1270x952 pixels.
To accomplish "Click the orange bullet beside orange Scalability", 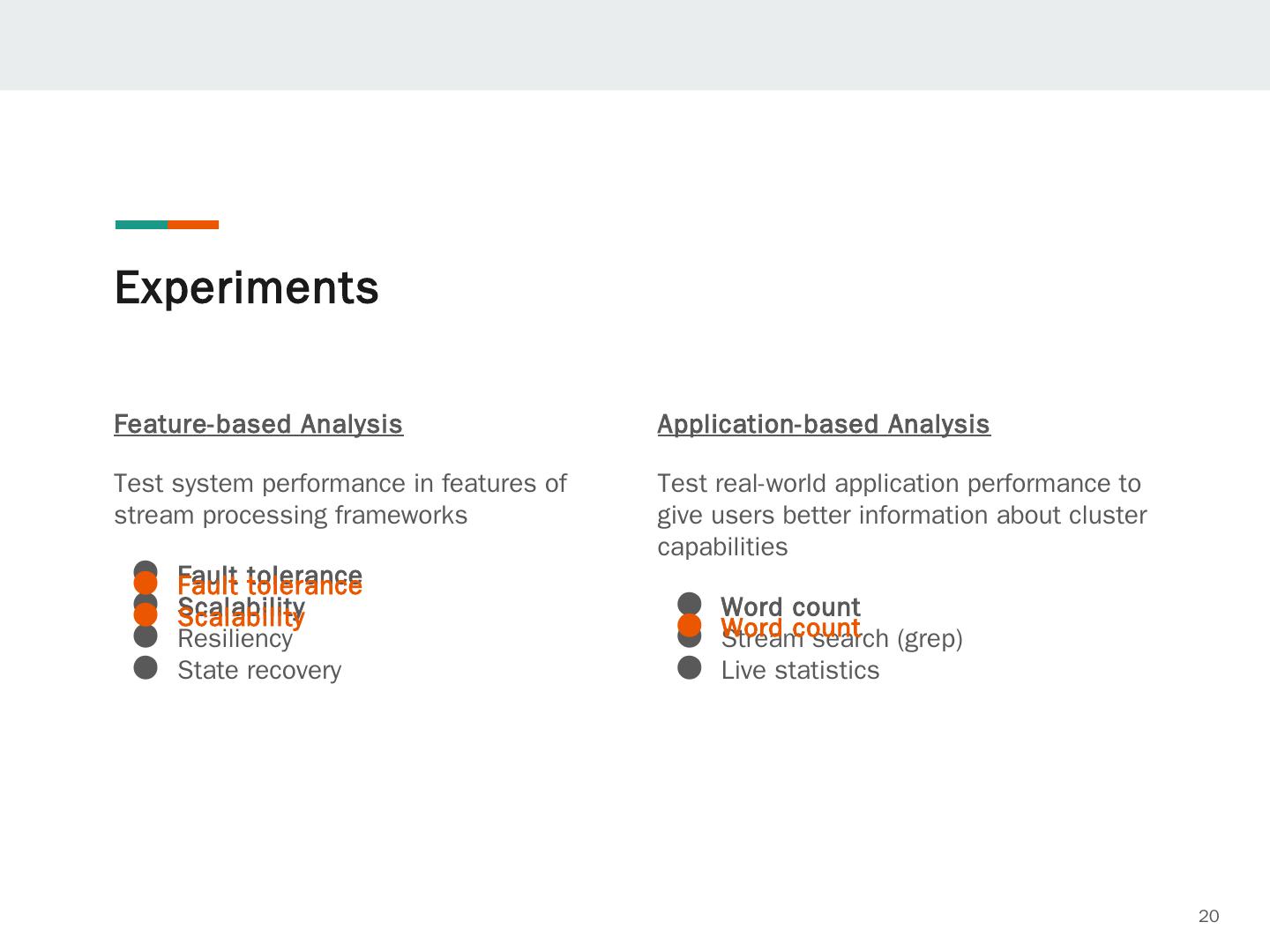I will point(146,615).
